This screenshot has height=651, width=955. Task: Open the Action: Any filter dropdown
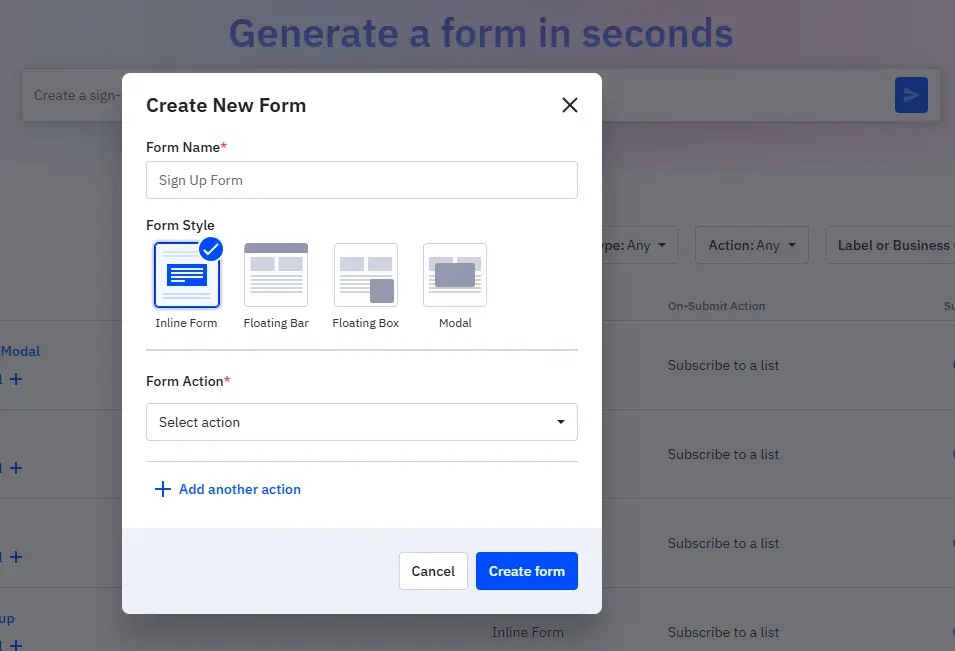tap(751, 245)
